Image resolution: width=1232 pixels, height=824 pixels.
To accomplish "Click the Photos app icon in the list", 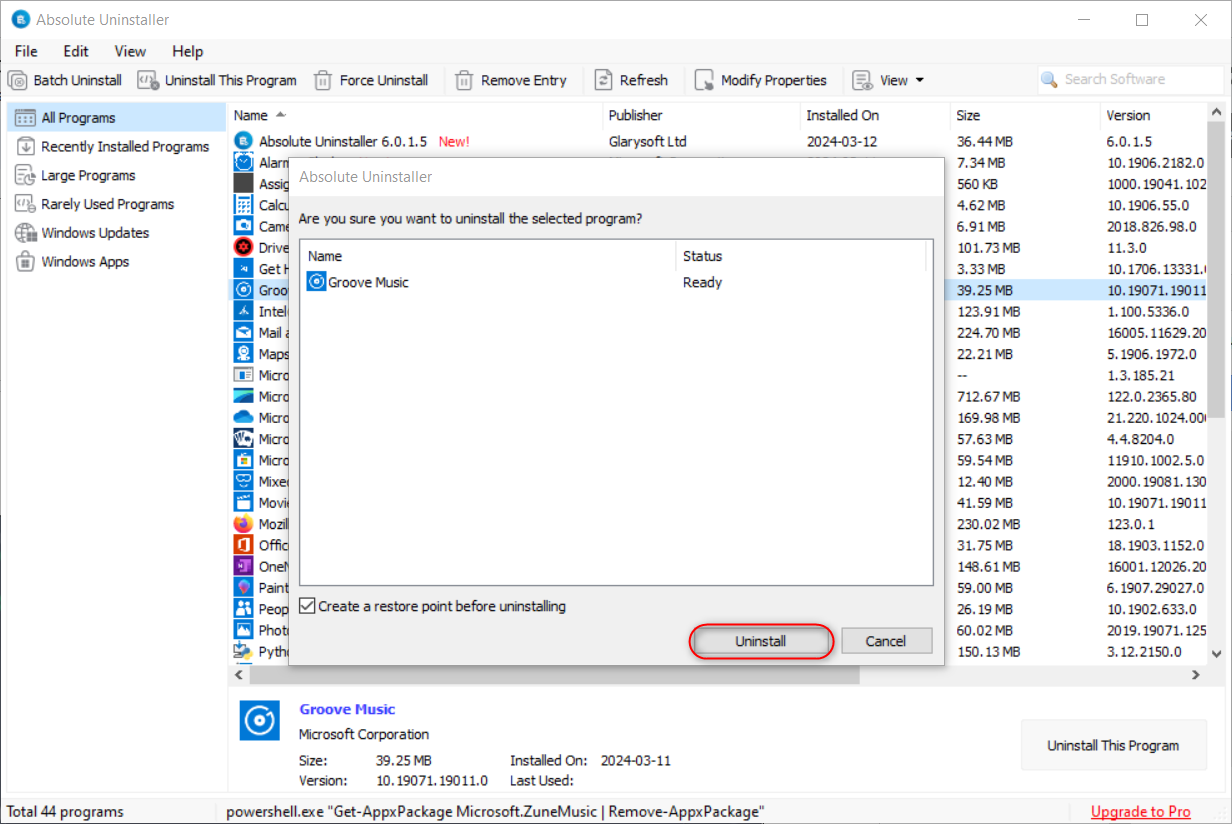I will 243,630.
